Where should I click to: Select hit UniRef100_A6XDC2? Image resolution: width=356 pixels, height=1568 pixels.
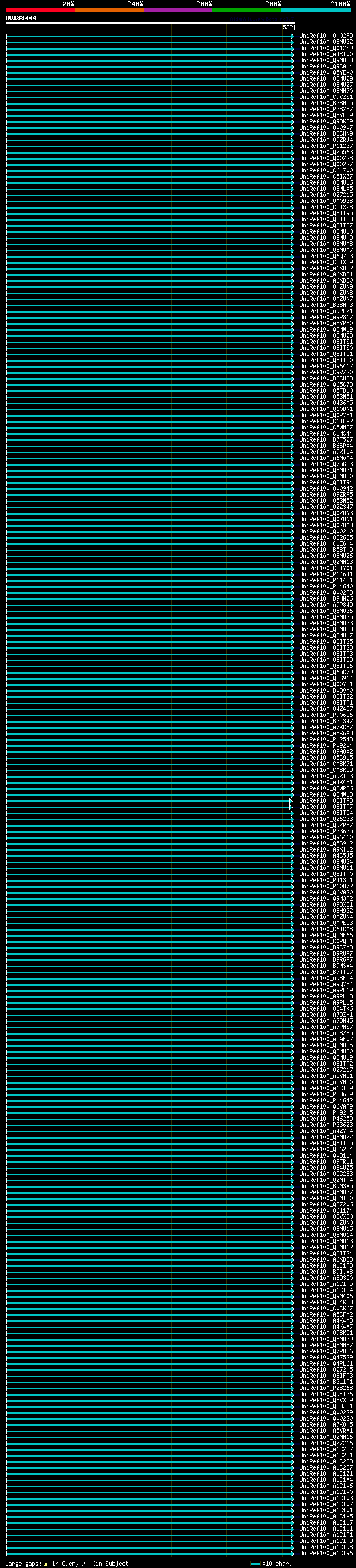click(326, 269)
